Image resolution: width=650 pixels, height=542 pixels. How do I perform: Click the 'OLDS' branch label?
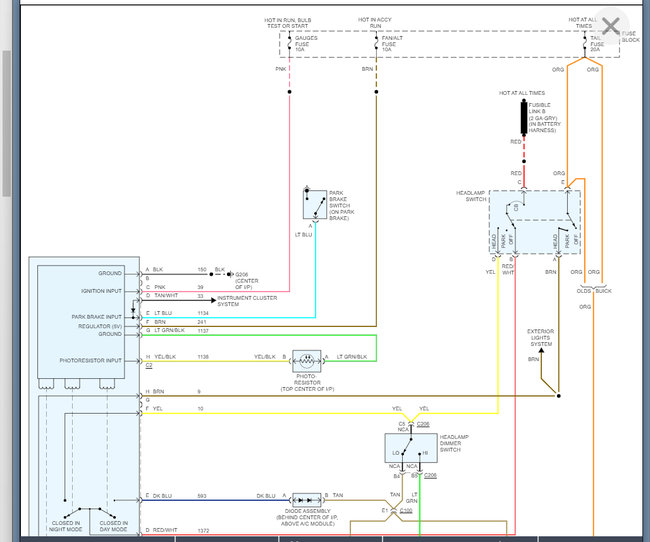click(x=584, y=291)
